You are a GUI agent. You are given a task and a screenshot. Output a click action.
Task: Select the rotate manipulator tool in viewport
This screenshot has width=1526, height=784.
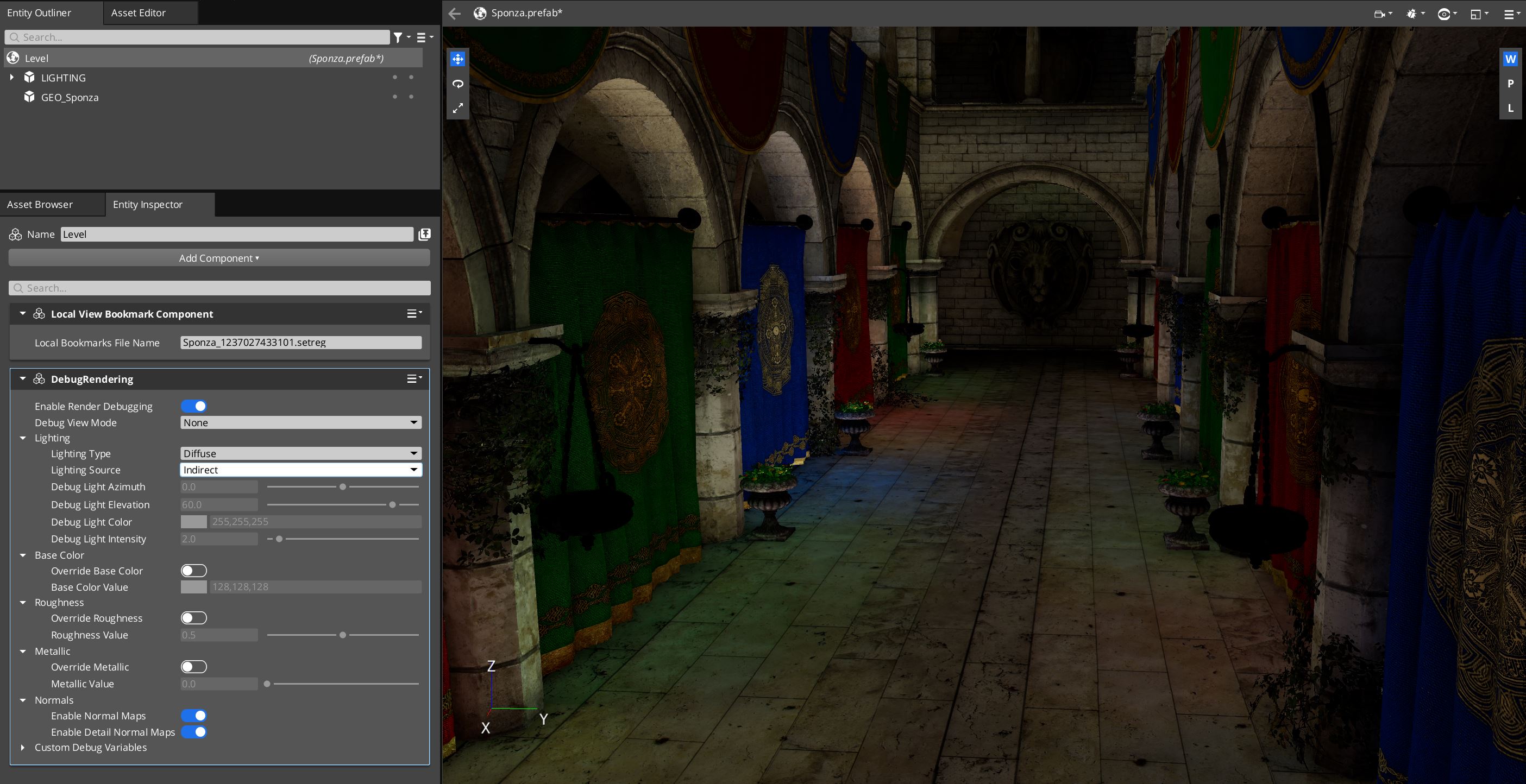coord(457,84)
